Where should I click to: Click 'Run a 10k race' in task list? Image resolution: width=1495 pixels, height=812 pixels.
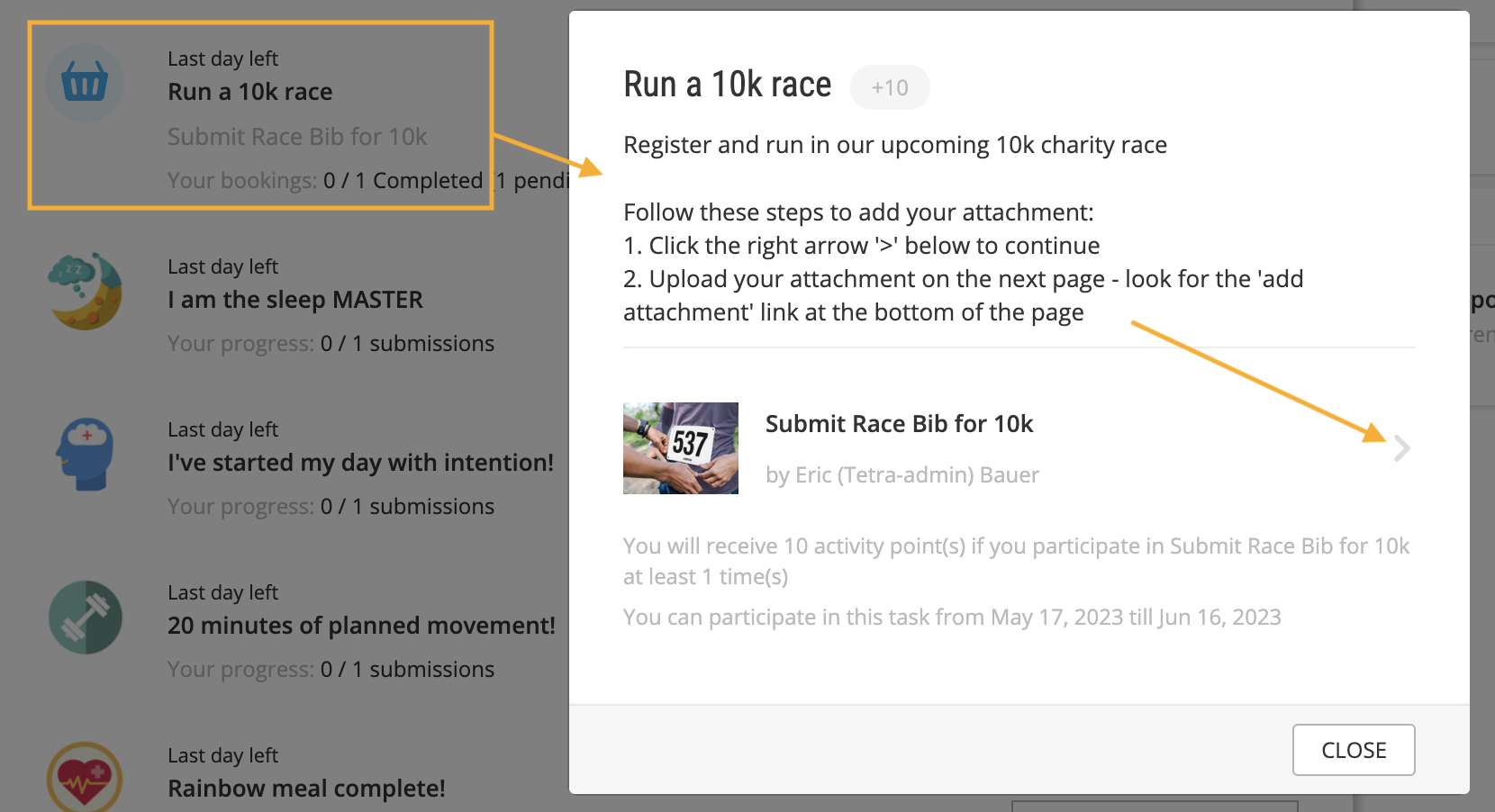(250, 92)
